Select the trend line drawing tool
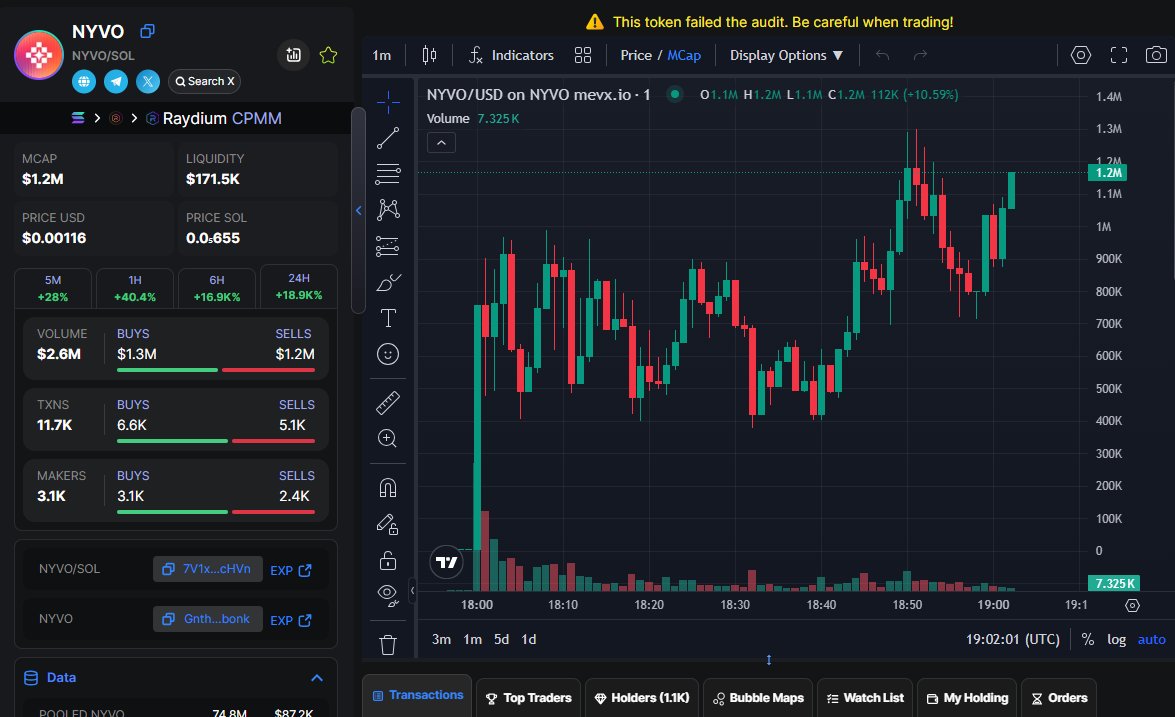 coord(387,138)
